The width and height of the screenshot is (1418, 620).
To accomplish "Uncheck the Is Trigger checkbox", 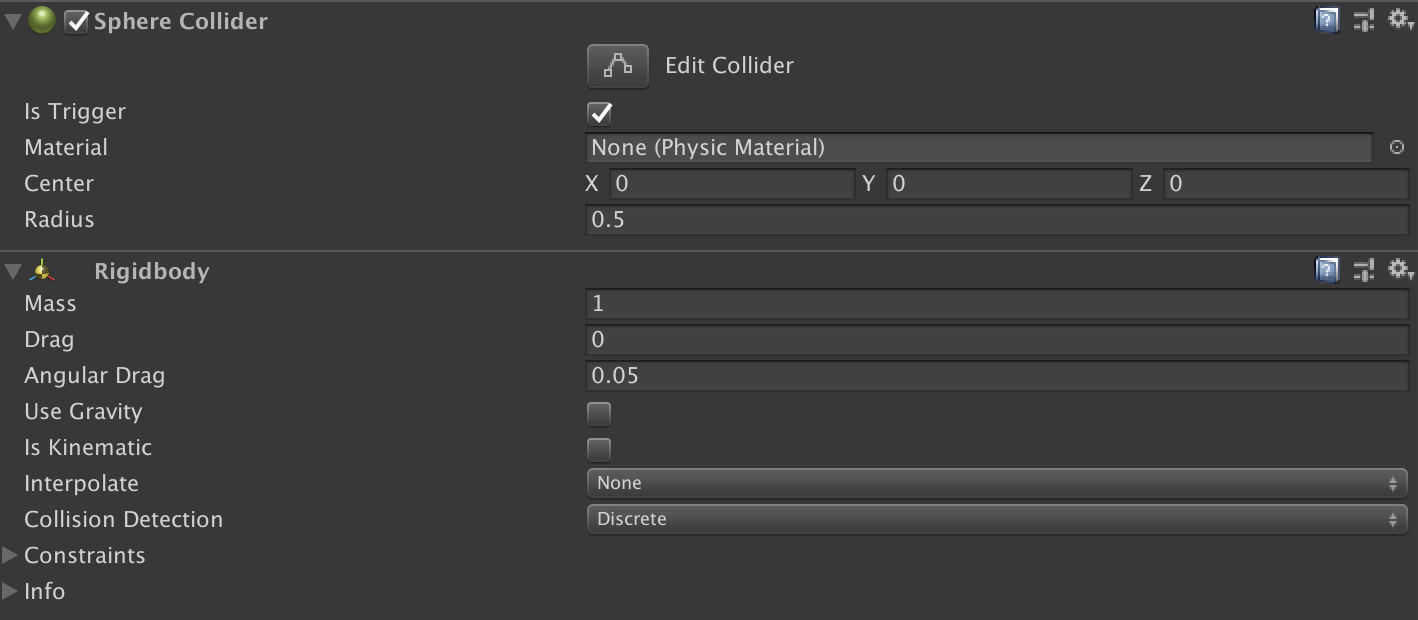I will [x=598, y=112].
